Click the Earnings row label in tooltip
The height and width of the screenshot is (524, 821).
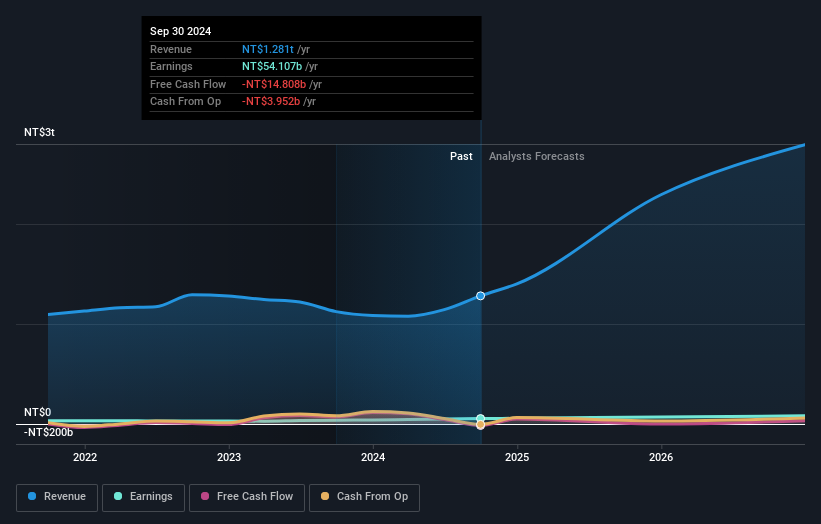(x=171, y=66)
